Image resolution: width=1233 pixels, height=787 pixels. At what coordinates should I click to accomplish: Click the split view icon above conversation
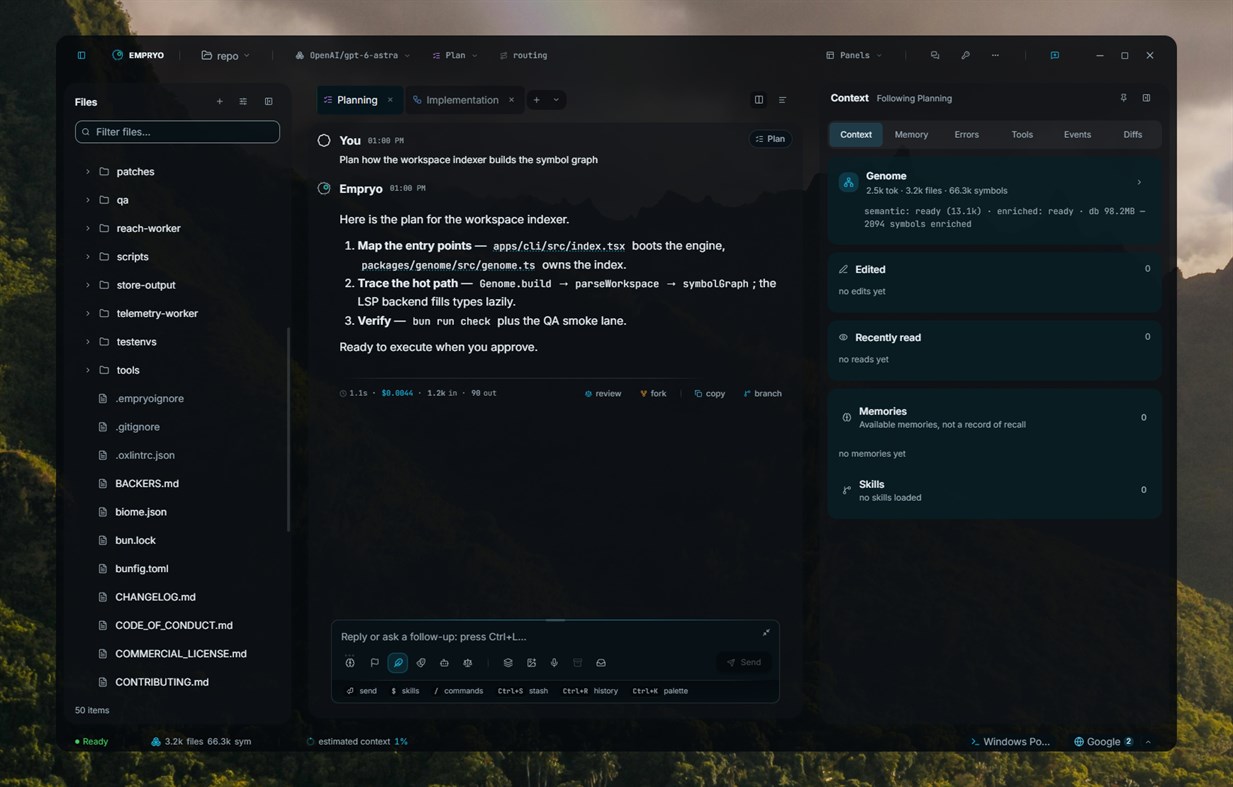759,100
